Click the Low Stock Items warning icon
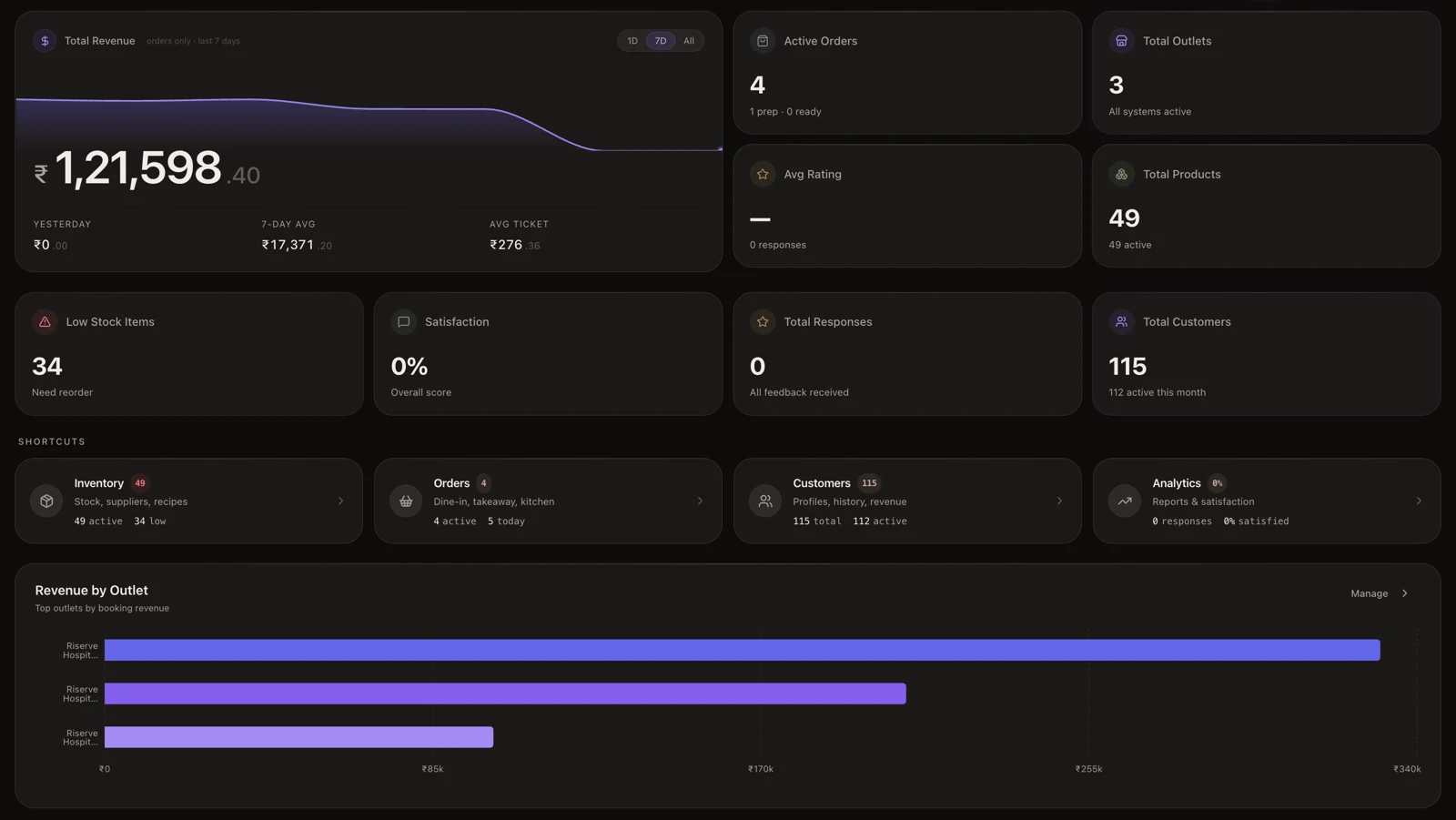The height and width of the screenshot is (820, 1456). 45,321
